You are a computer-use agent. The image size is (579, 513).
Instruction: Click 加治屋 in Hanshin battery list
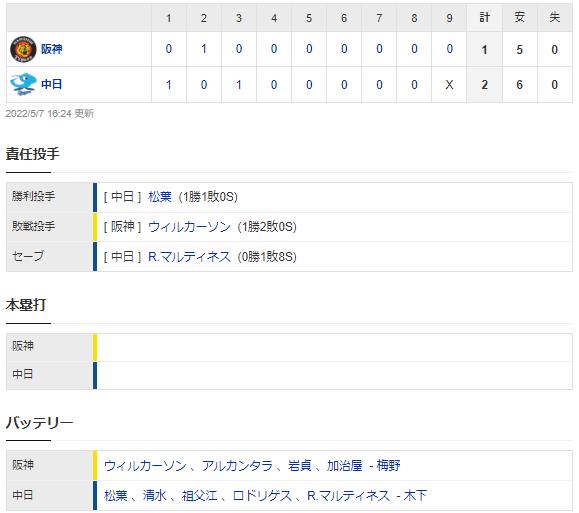coord(345,466)
